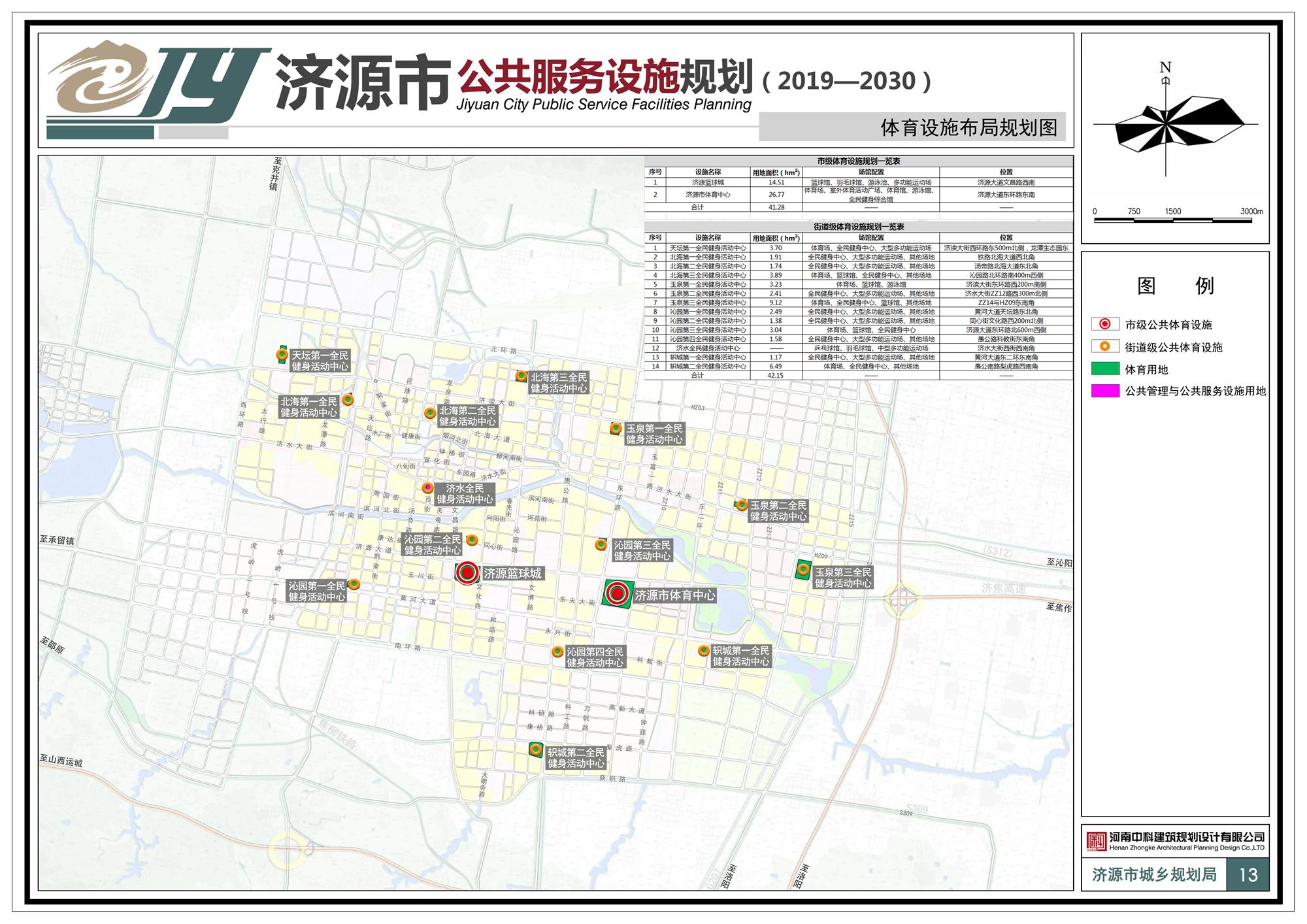Click the red 济源市体育中心 city-level marker
Image resolution: width=1307 pixels, height=924 pixels.
pos(618,594)
